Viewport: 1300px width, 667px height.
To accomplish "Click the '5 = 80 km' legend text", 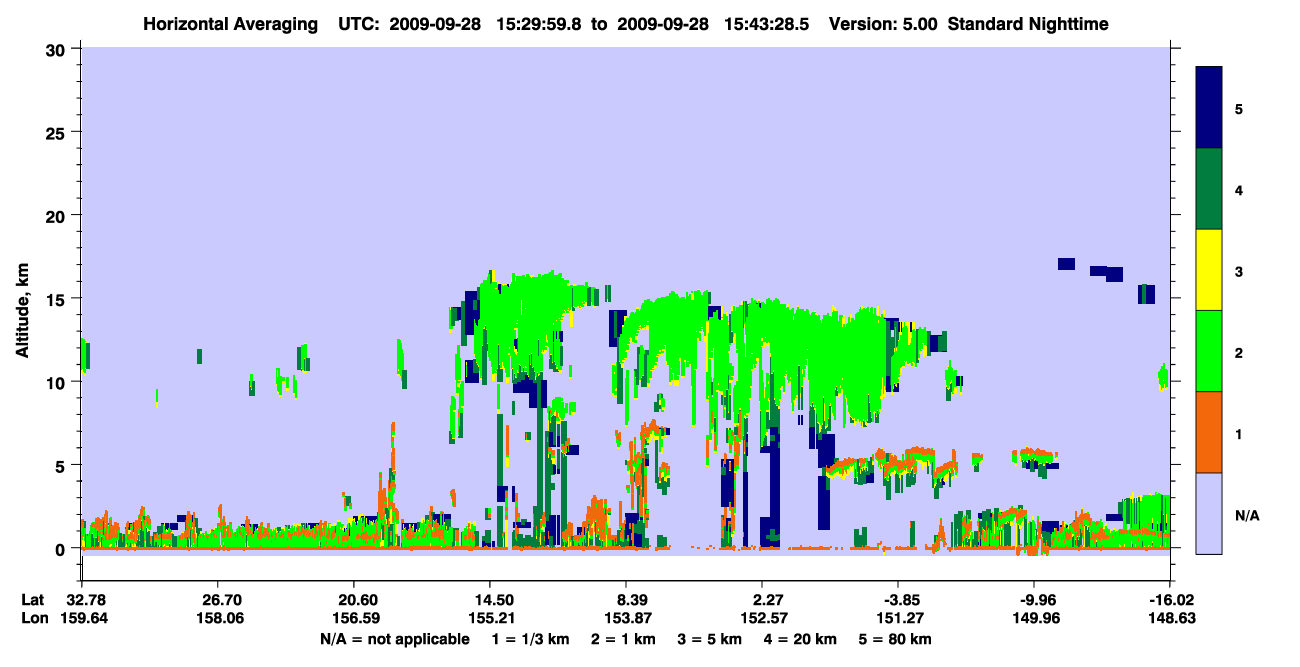I will click(893, 639).
